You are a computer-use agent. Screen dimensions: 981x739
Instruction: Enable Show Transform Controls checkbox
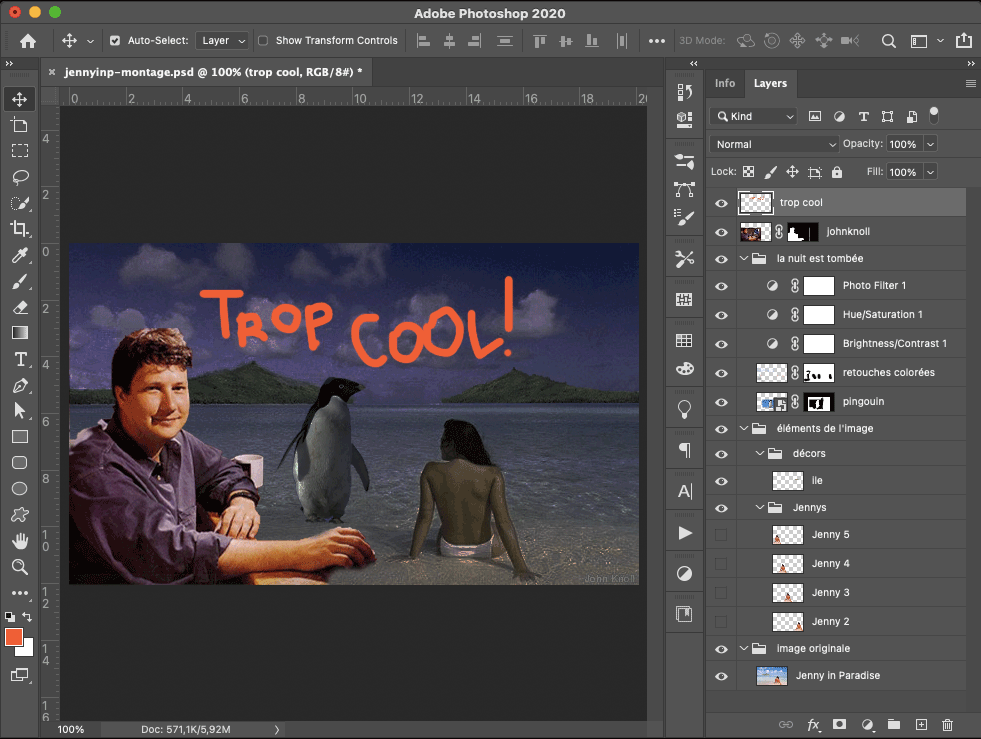click(x=263, y=41)
